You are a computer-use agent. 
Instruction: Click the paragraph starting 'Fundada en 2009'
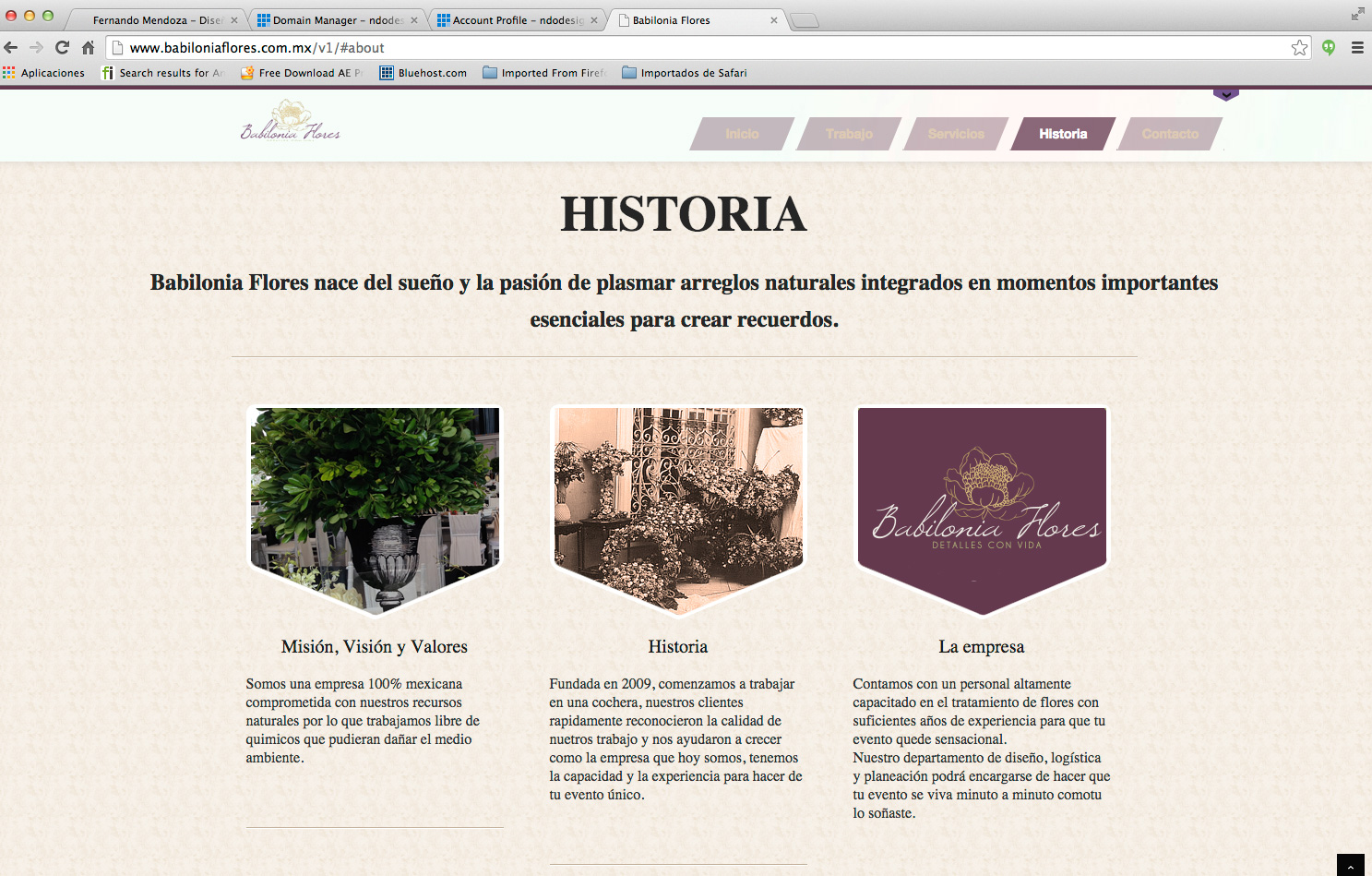click(676, 739)
